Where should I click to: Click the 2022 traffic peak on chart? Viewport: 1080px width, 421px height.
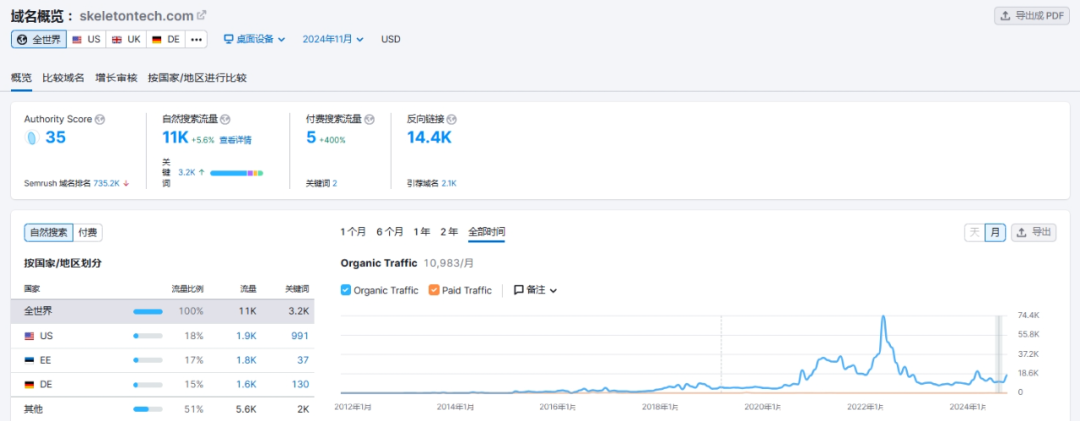tap(883, 317)
